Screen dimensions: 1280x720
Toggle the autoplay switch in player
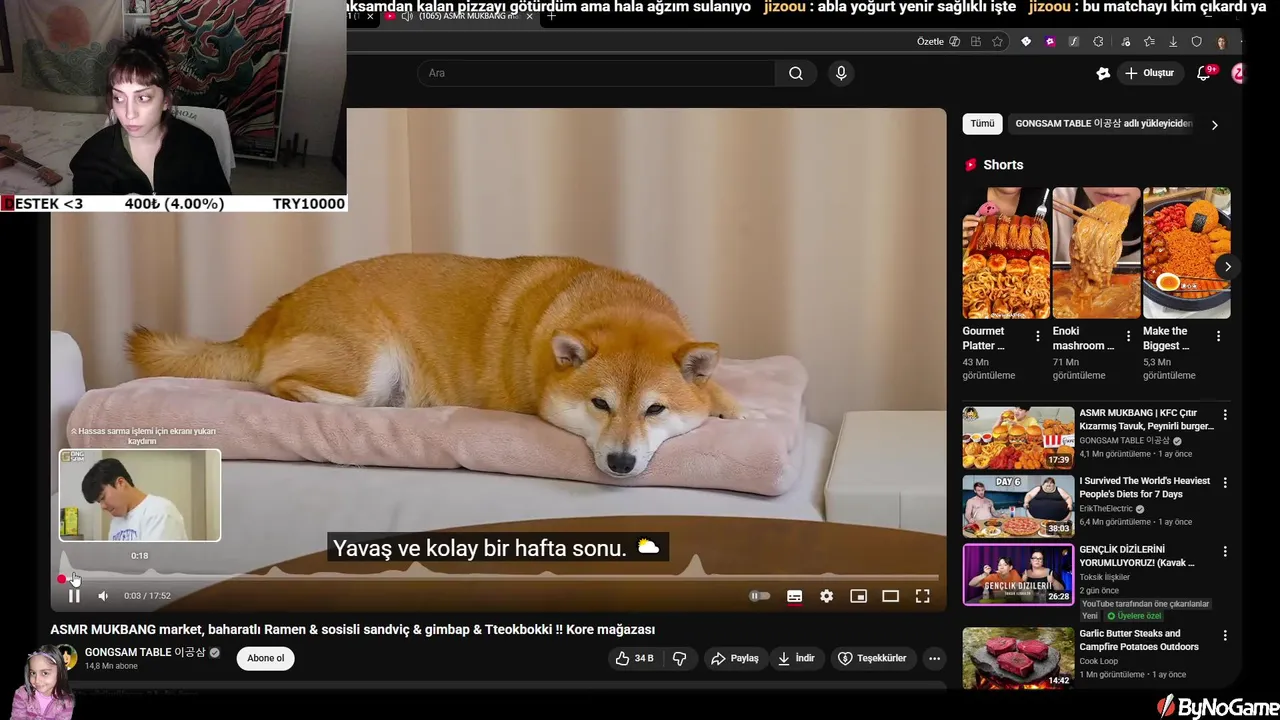(760, 596)
